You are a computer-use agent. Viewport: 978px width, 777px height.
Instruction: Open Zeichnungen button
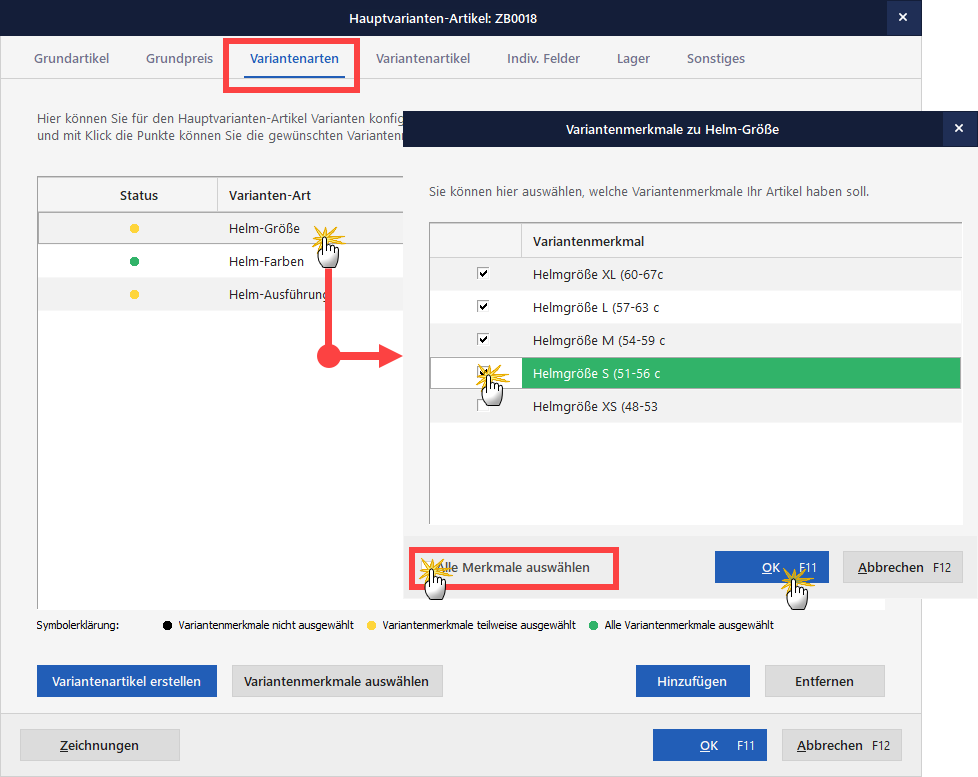(100, 745)
